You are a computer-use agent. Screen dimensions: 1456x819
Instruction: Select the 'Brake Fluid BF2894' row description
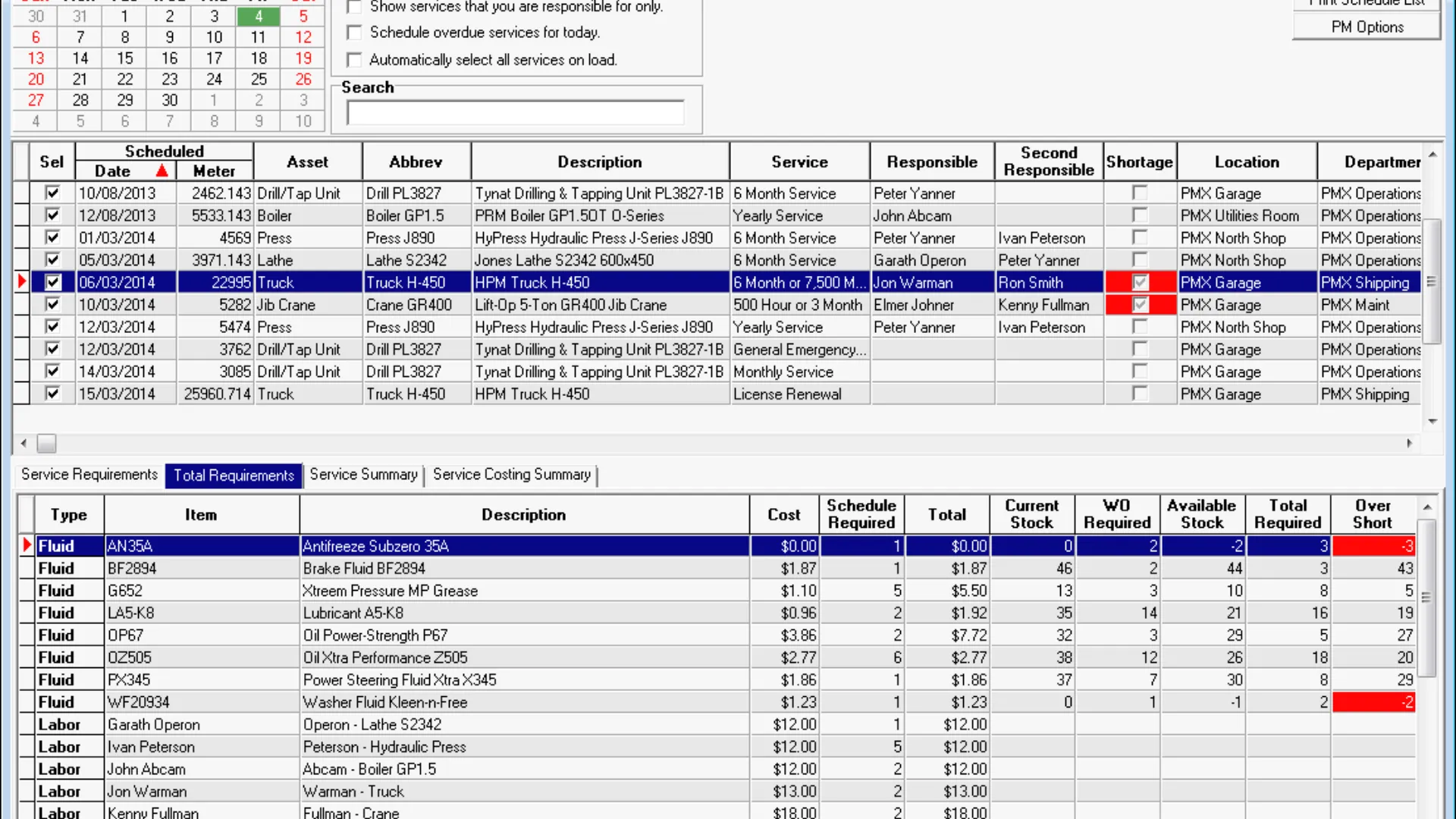point(524,568)
